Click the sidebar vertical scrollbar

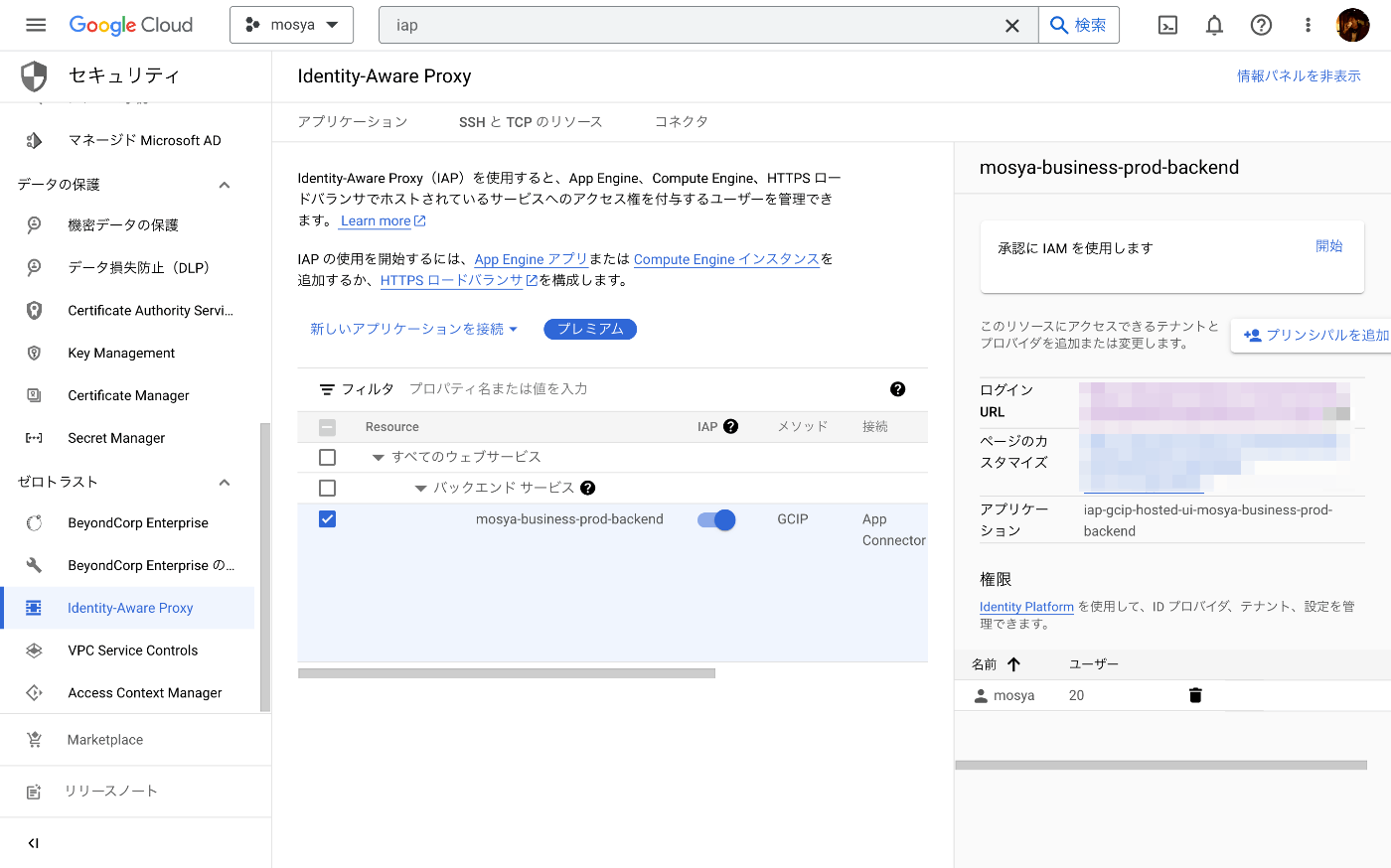(264, 566)
